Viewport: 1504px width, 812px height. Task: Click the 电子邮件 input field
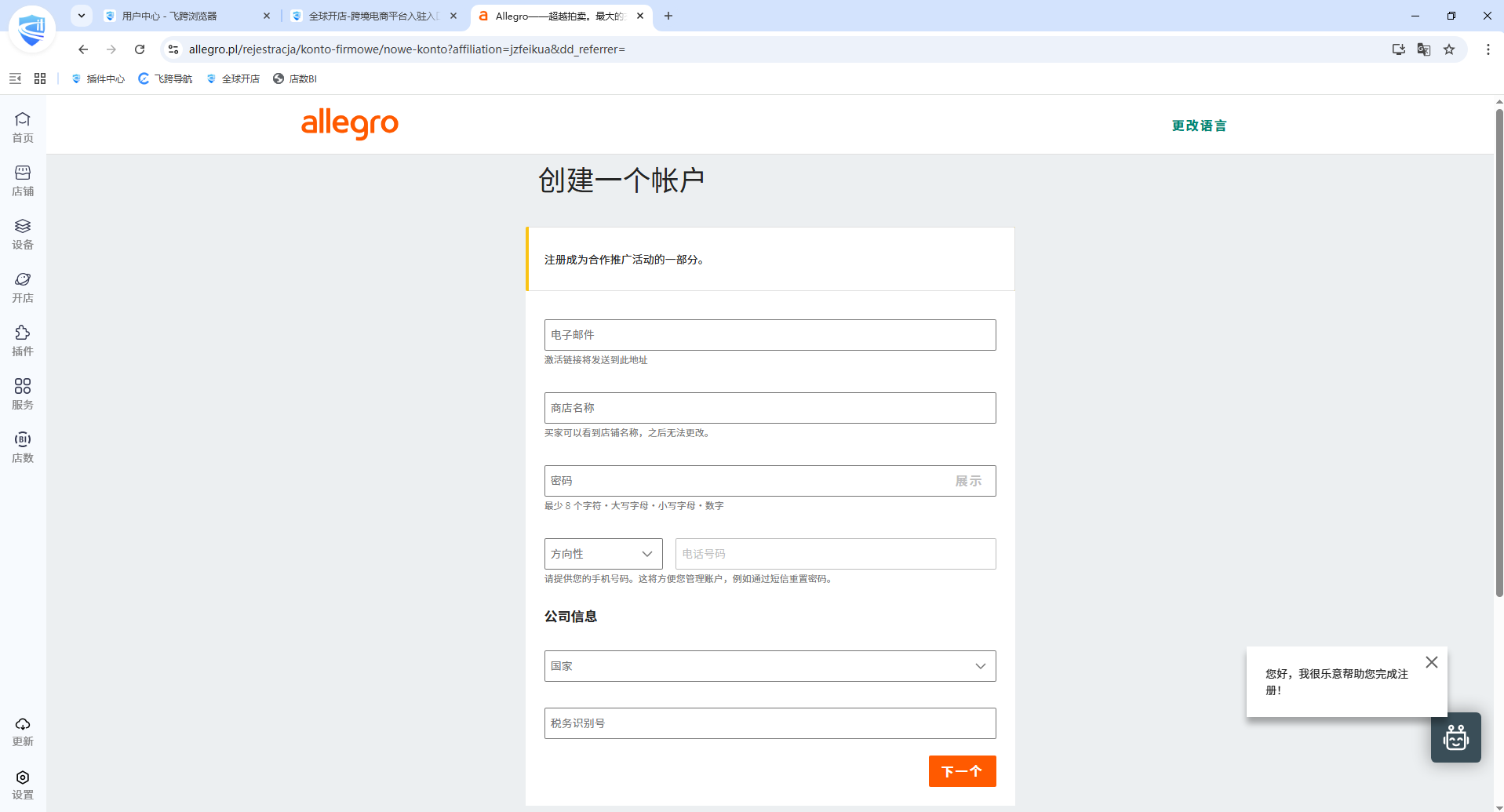point(770,335)
